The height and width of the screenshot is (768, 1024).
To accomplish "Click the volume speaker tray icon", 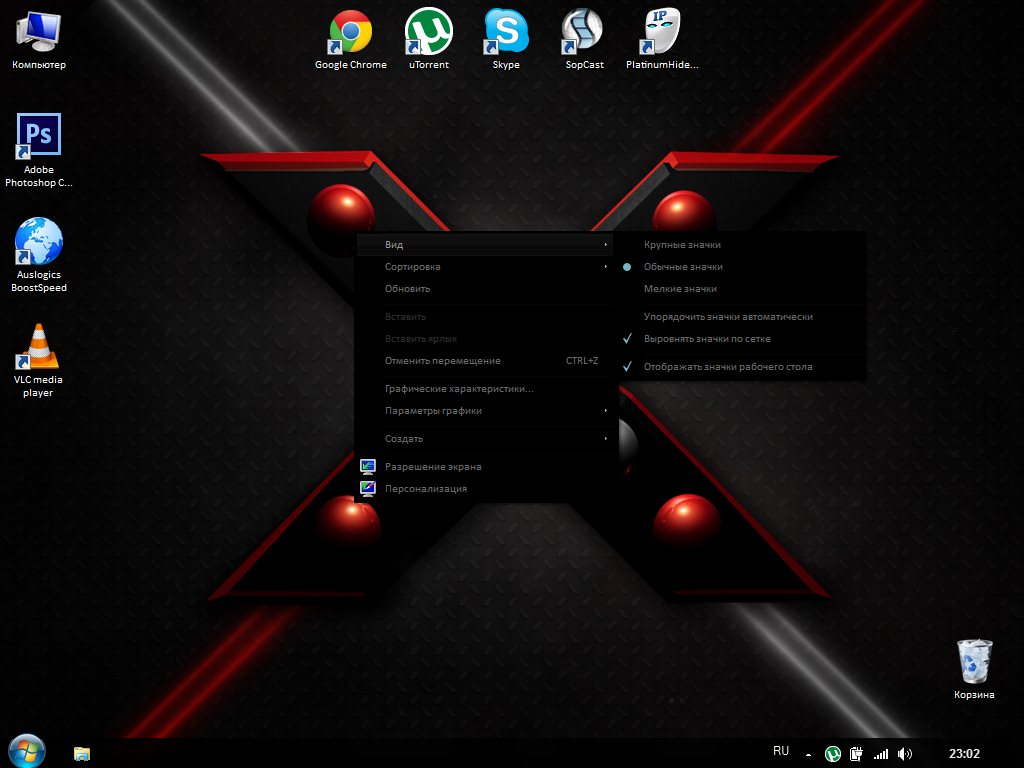I will click(905, 754).
